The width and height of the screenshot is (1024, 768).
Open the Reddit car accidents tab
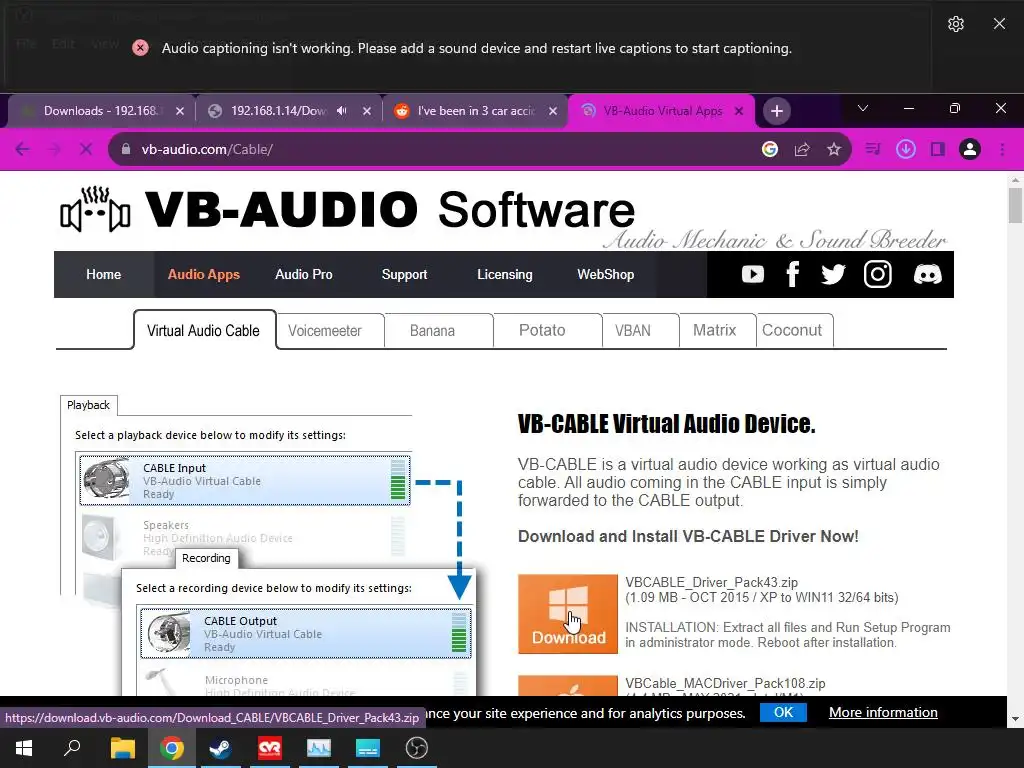pos(475,111)
